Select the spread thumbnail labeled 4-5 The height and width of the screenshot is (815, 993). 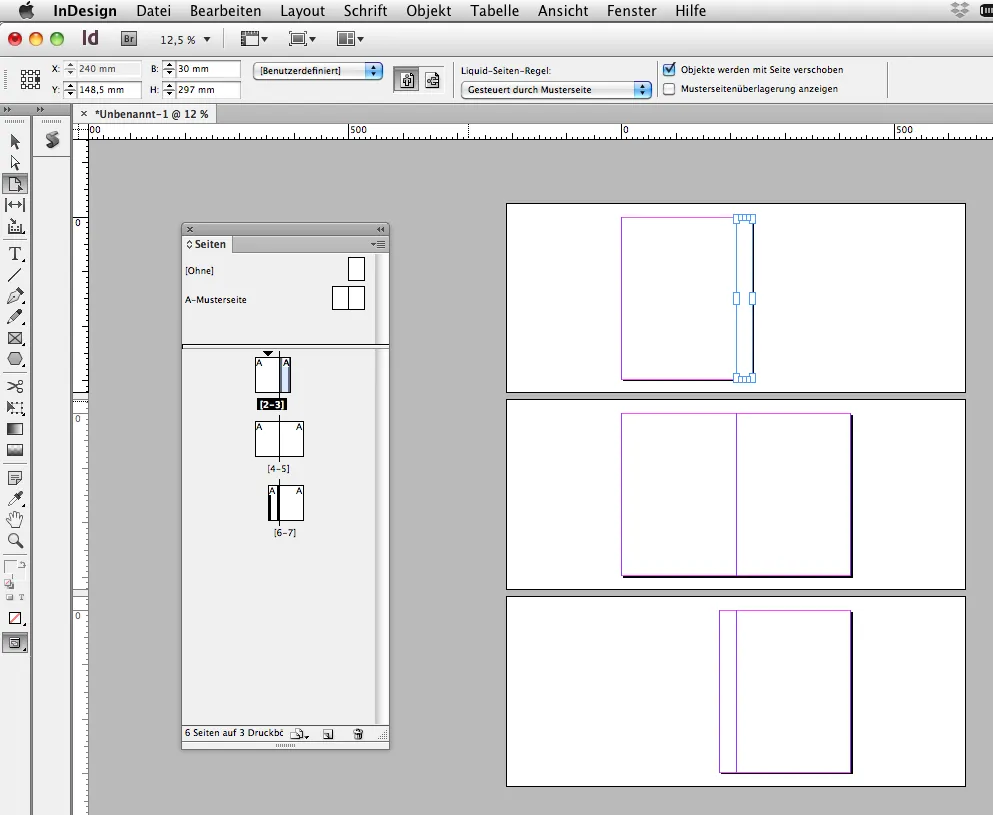pyautogui.click(x=279, y=437)
